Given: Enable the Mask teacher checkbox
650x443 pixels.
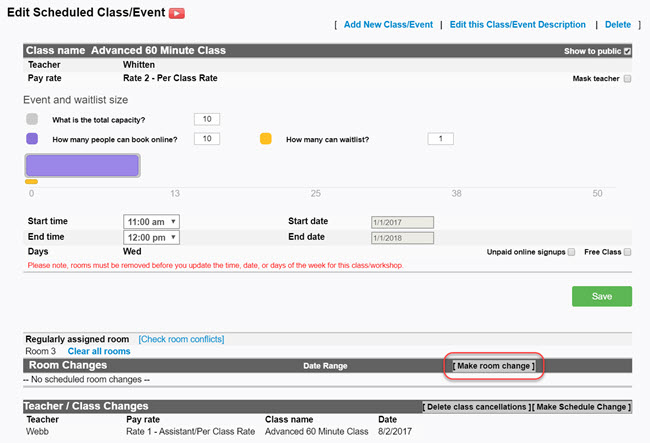Looking at the screenshot, I should coord(627,78).
